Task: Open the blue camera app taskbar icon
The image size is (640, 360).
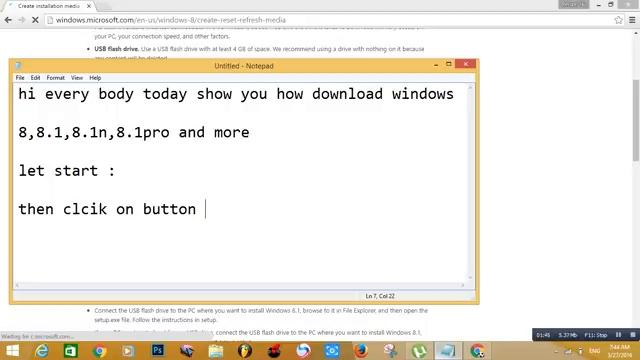Action: (332, 351)
